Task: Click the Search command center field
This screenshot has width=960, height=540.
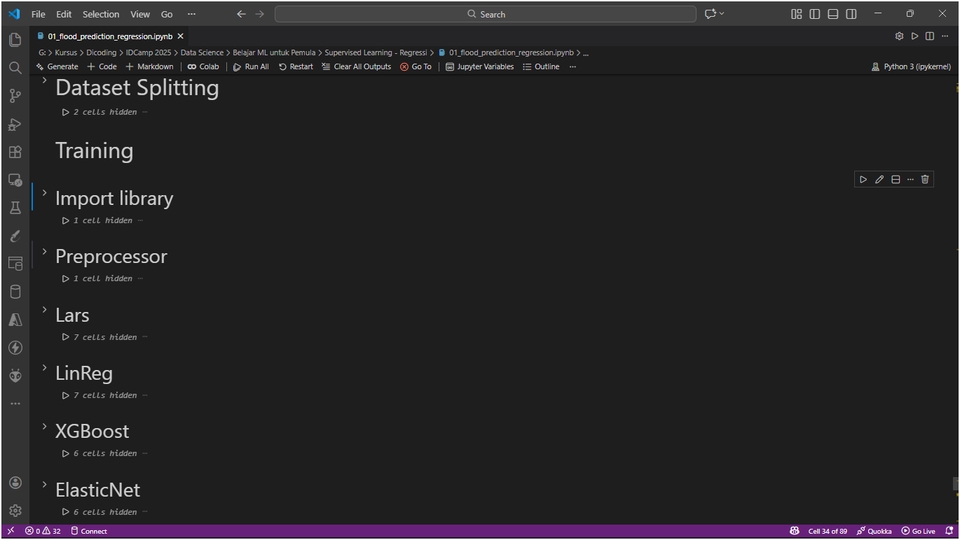Action: 486,14
